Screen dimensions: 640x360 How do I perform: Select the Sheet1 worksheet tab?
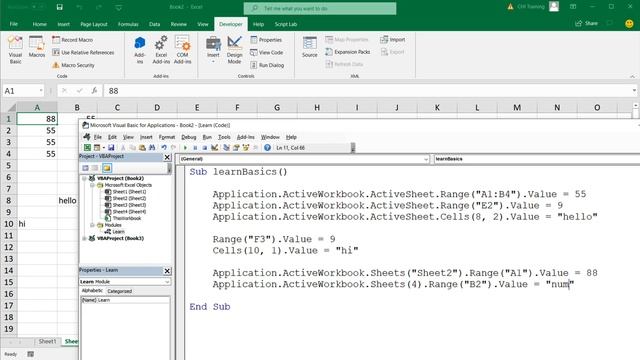[47, 341]
